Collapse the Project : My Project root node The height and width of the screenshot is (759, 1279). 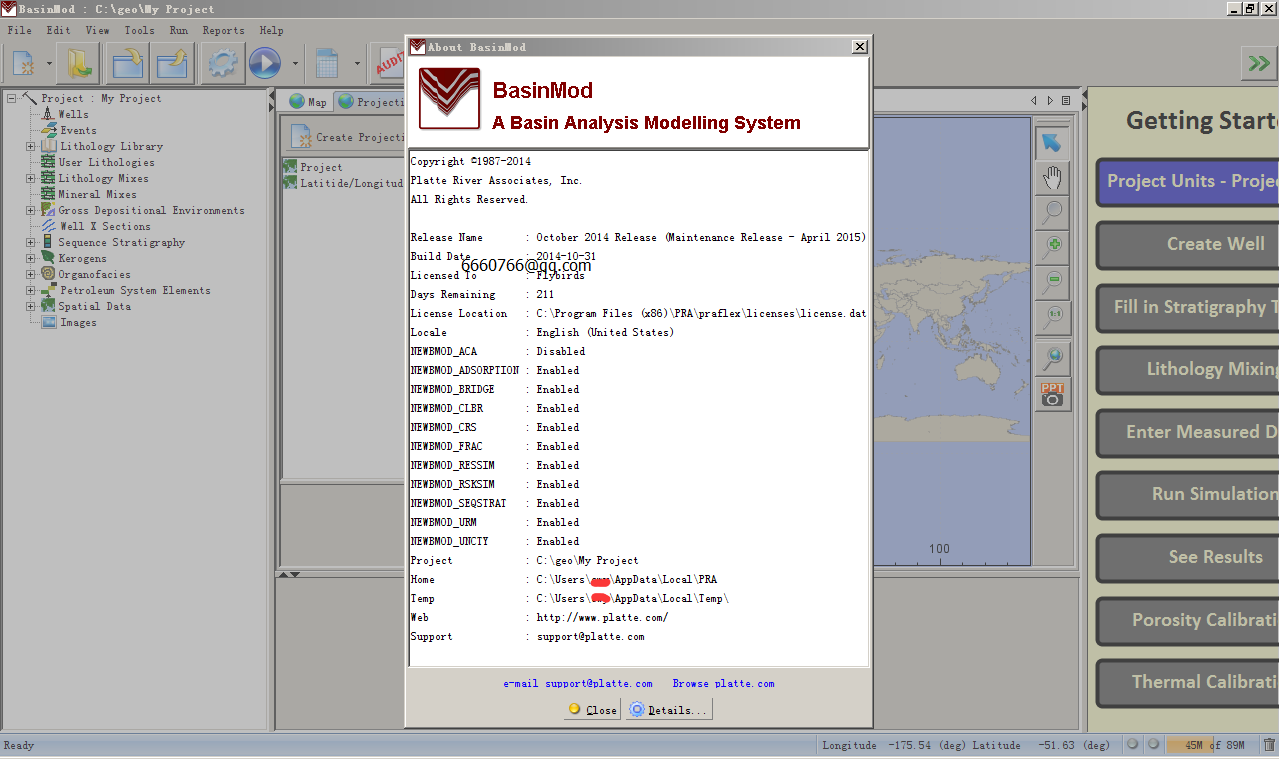12,98
